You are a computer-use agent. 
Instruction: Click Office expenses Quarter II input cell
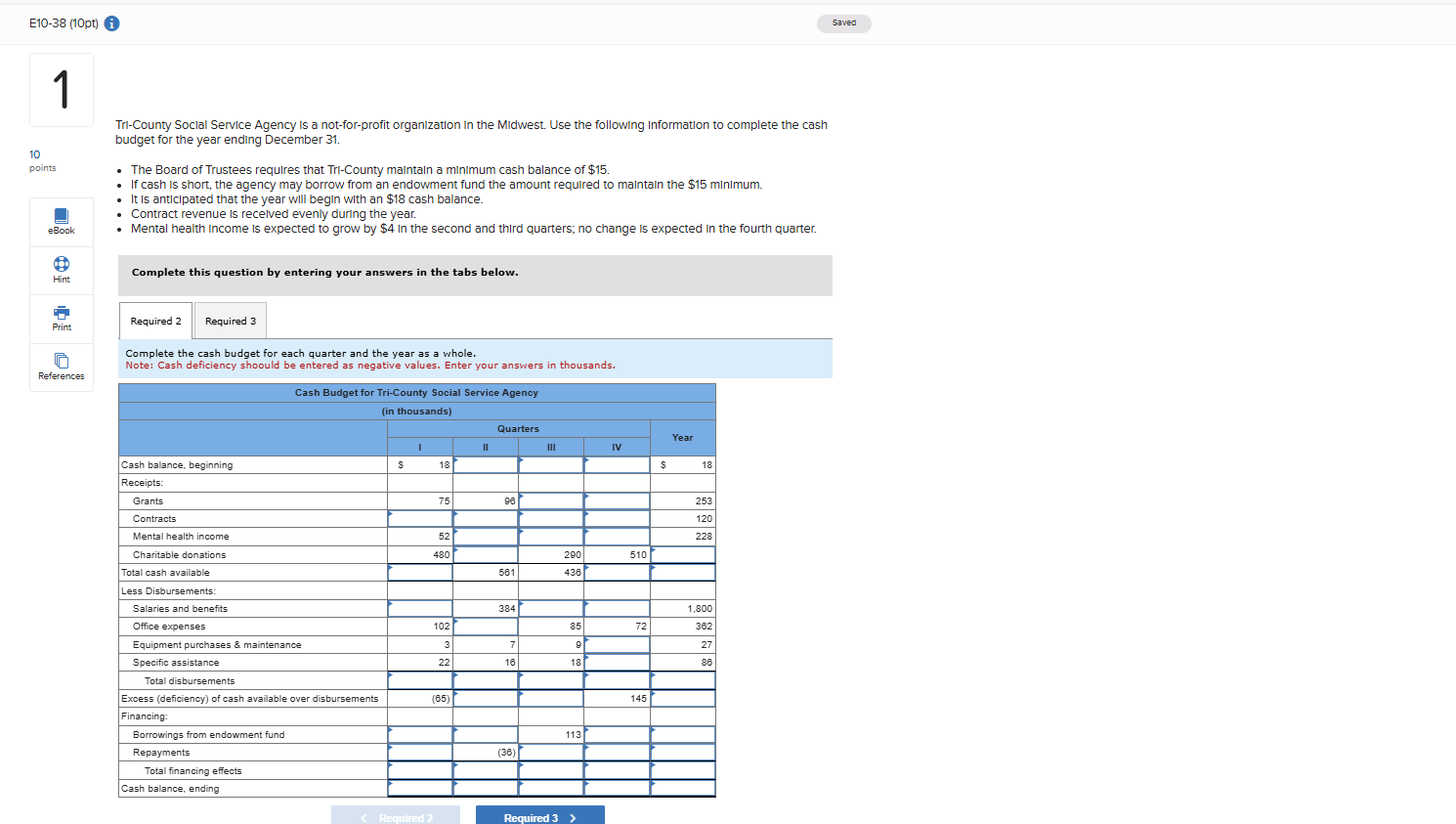pyautogui.click(x=486, y=627)
